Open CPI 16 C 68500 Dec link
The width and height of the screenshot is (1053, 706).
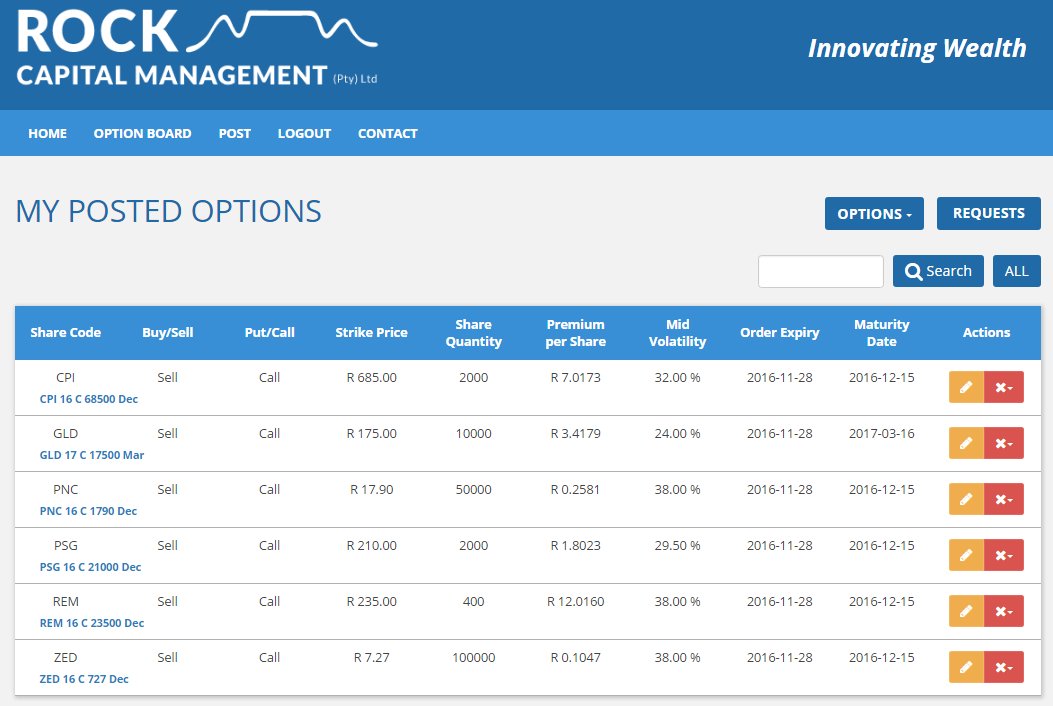tap(89, 399)
